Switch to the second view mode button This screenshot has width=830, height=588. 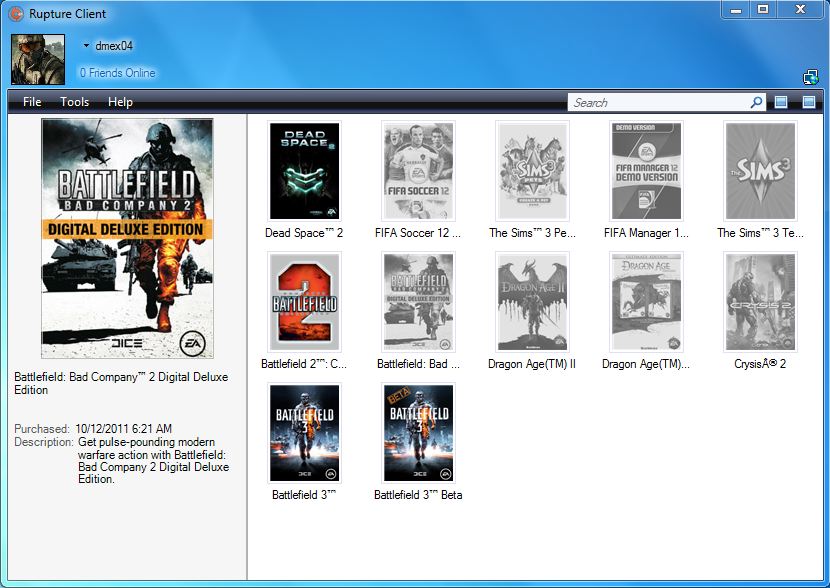(809, 102)
